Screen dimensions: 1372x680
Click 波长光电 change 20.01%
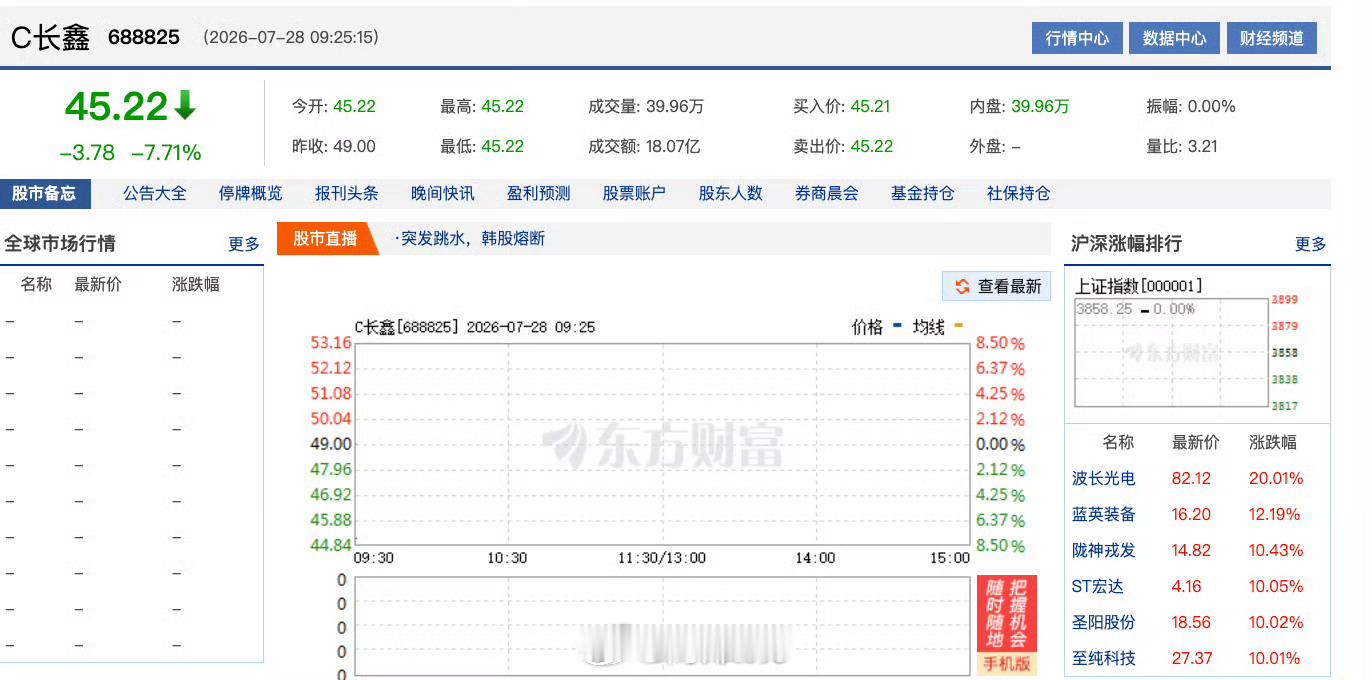click(1276, 478)
